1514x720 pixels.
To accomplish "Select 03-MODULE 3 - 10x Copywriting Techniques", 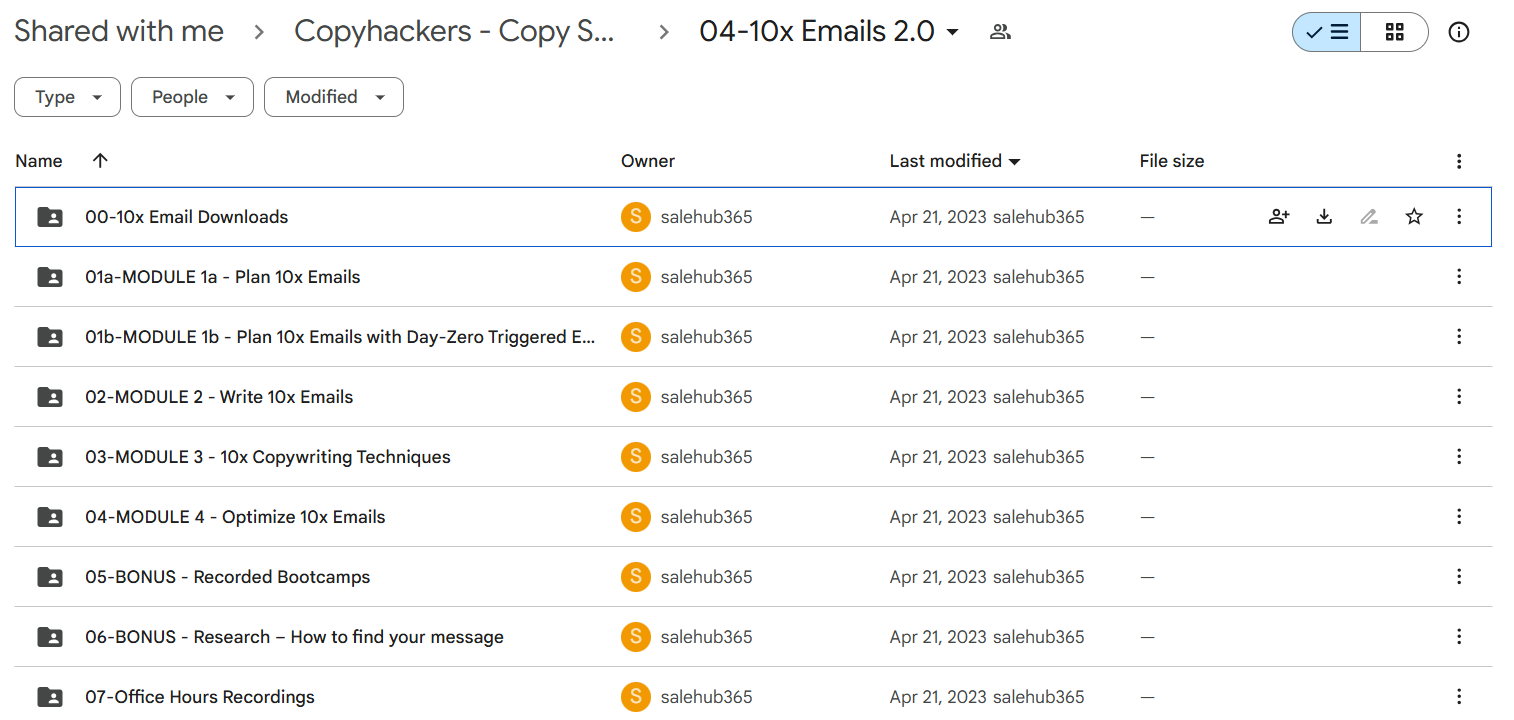I will pos(268,457).
